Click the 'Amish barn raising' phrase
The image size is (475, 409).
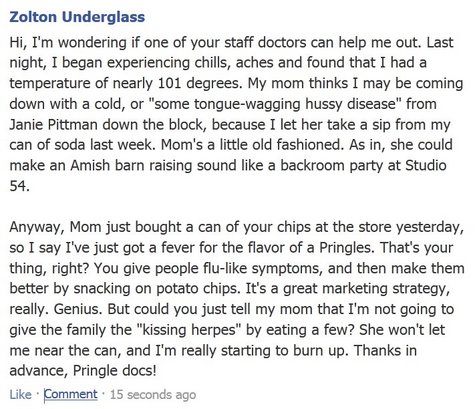131,166
